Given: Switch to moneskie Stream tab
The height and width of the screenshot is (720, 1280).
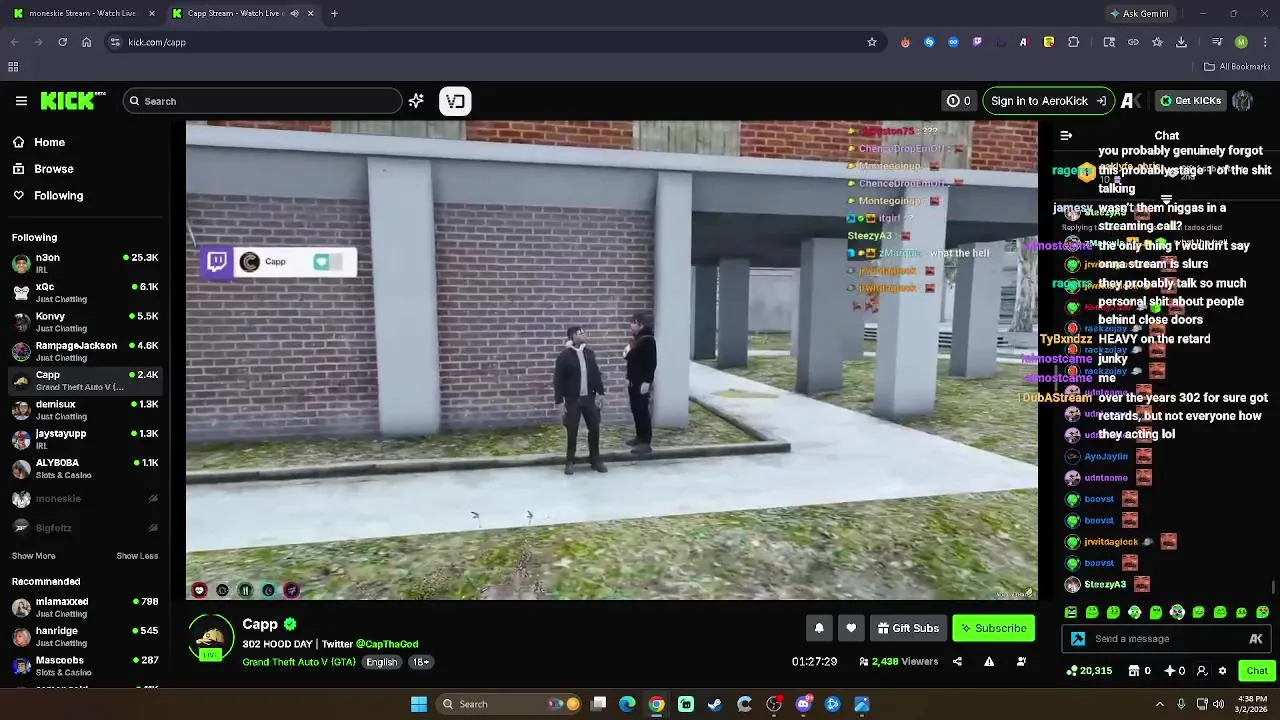Looking at the screenshot, I should pyautogui.click(x=83, y=14).
